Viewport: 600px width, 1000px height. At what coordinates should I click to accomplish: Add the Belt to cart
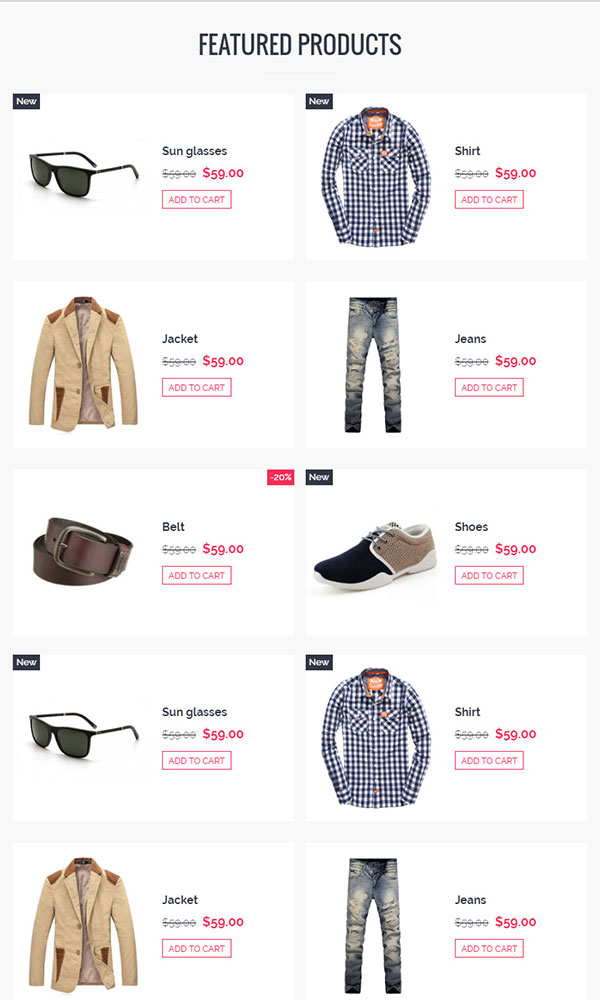(196, 575)
